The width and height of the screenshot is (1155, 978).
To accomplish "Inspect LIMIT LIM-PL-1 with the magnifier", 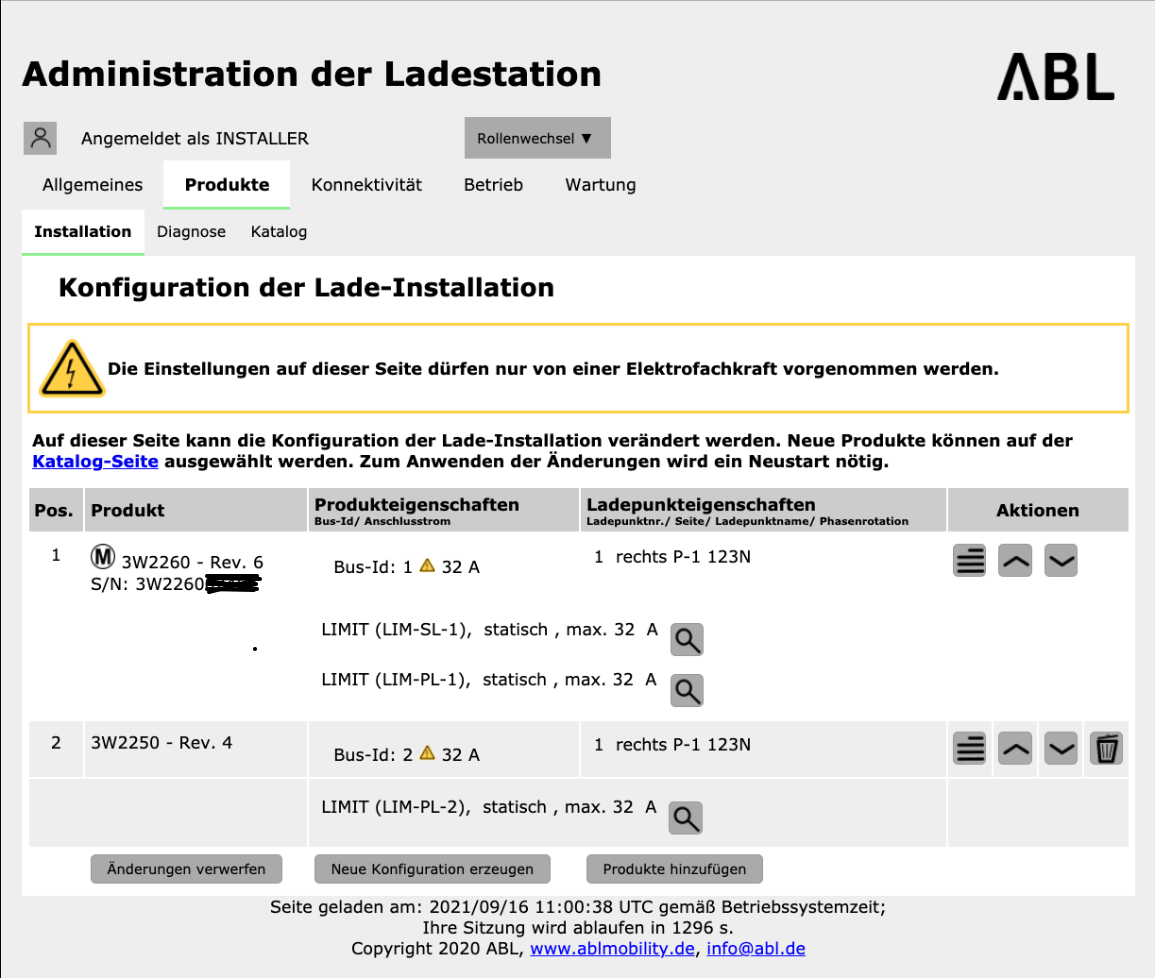I will coord(687,690).
